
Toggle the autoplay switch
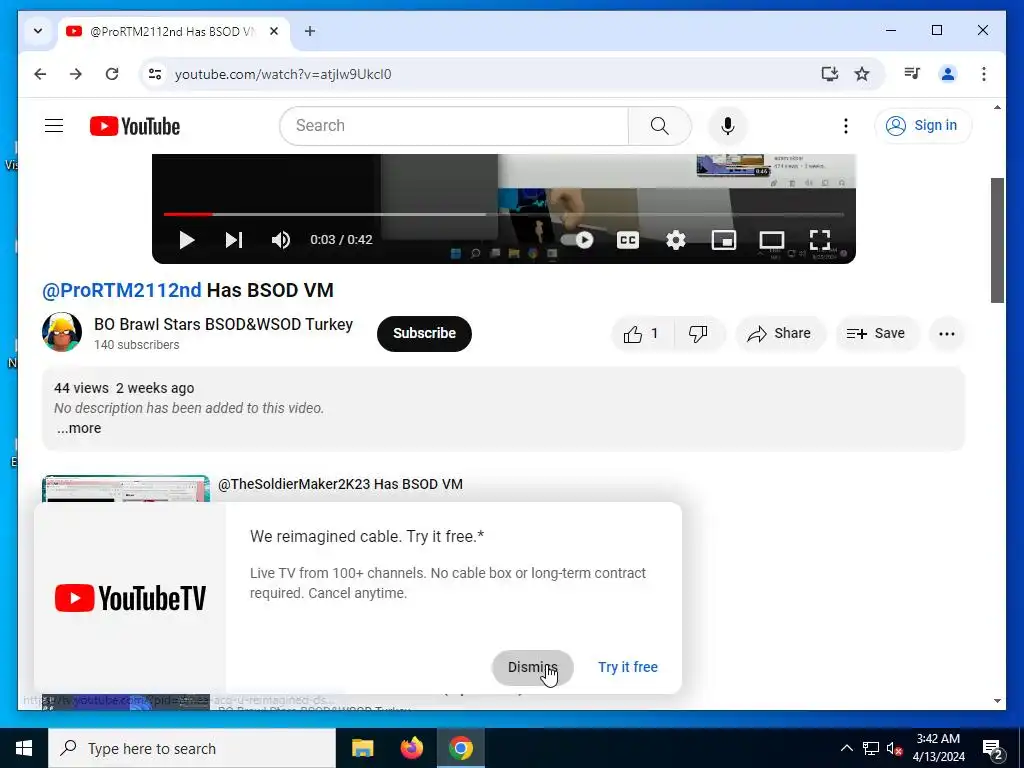pos(577,240)
